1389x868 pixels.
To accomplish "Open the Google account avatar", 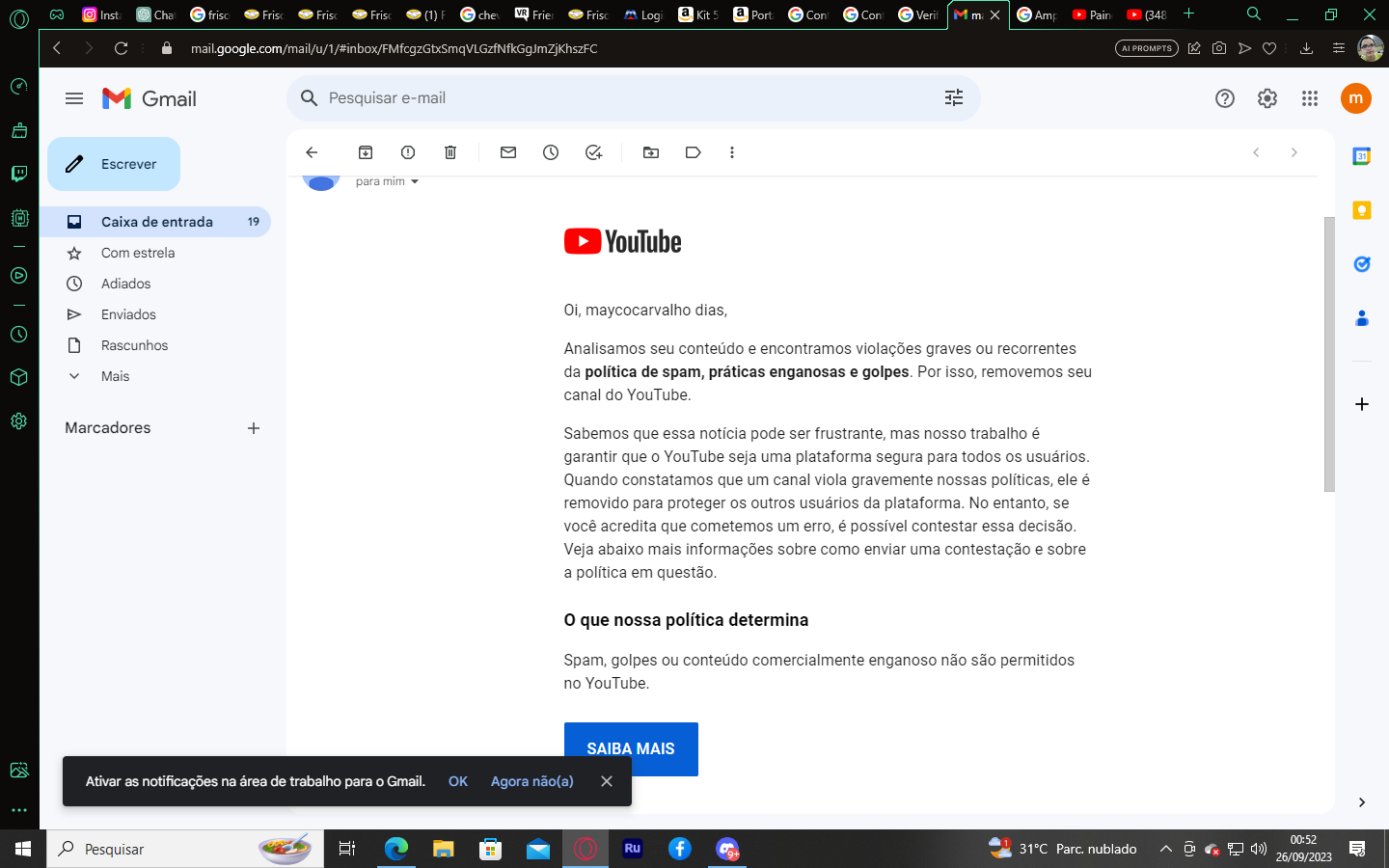I will coord(1356,98).
